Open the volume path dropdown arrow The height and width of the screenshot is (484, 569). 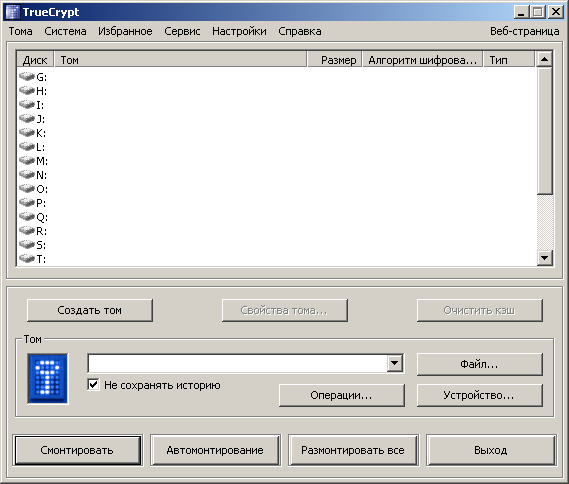tap(395, 363)
